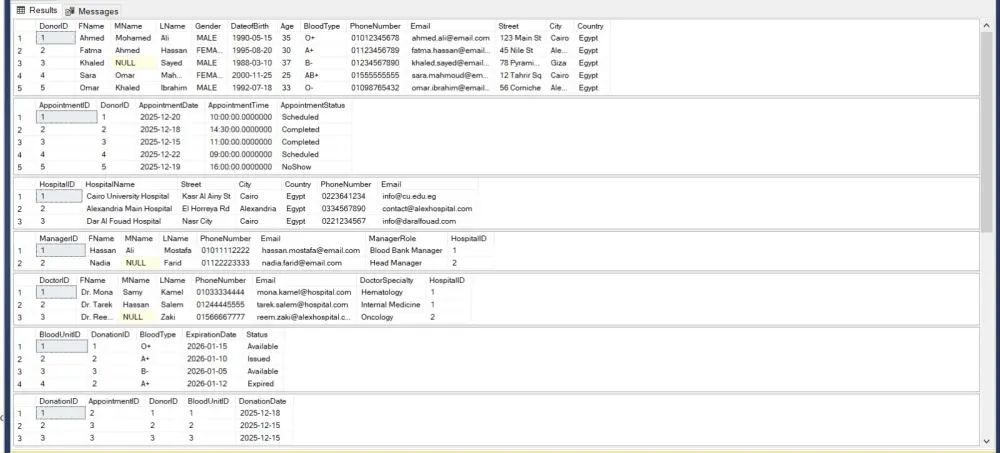This screenshot has height=453, width=1000.
Task: Click the phone cell '01098765432'
Action: coord(376,88)
